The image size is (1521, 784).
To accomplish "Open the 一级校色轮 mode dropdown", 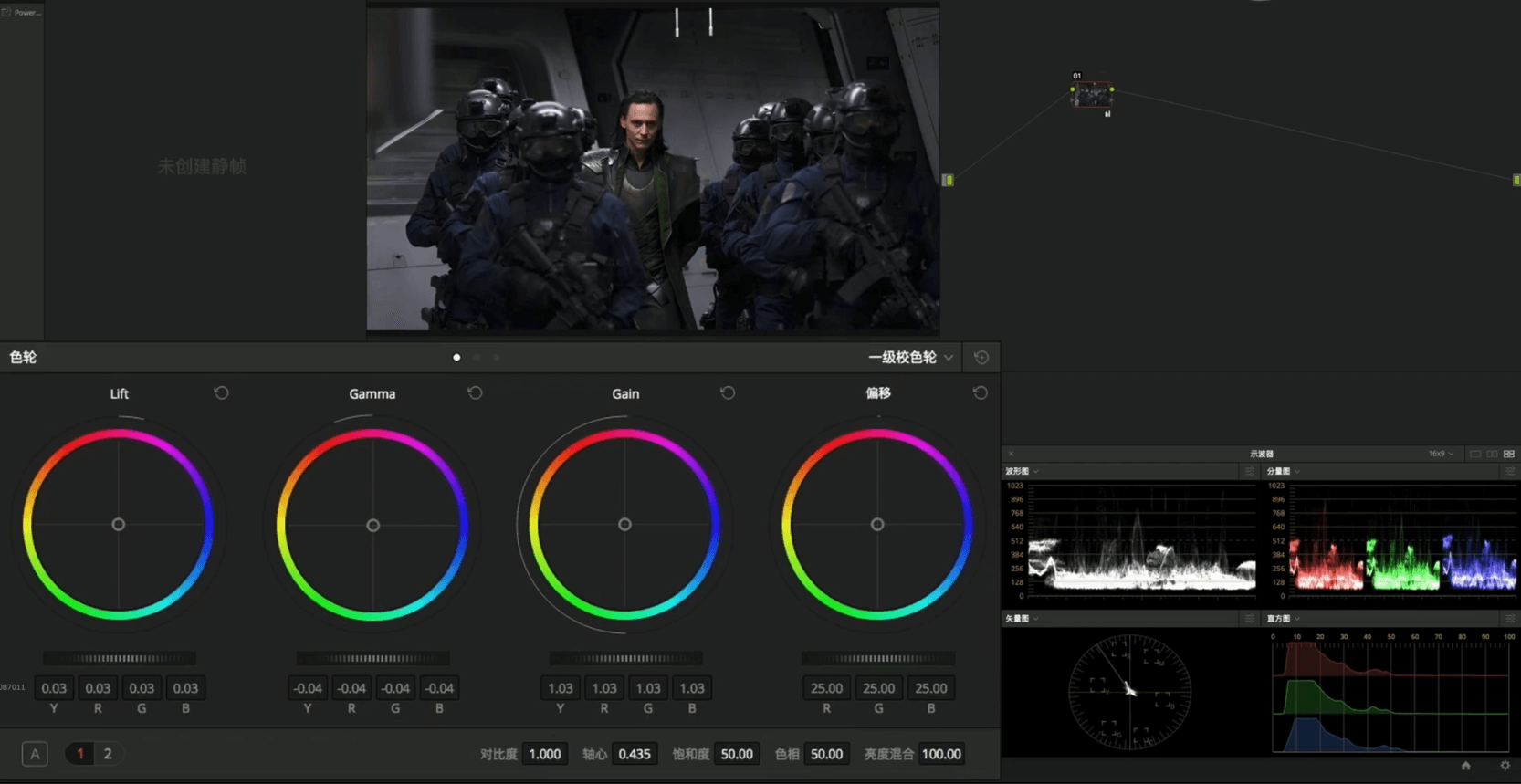I will coord(910,358).
